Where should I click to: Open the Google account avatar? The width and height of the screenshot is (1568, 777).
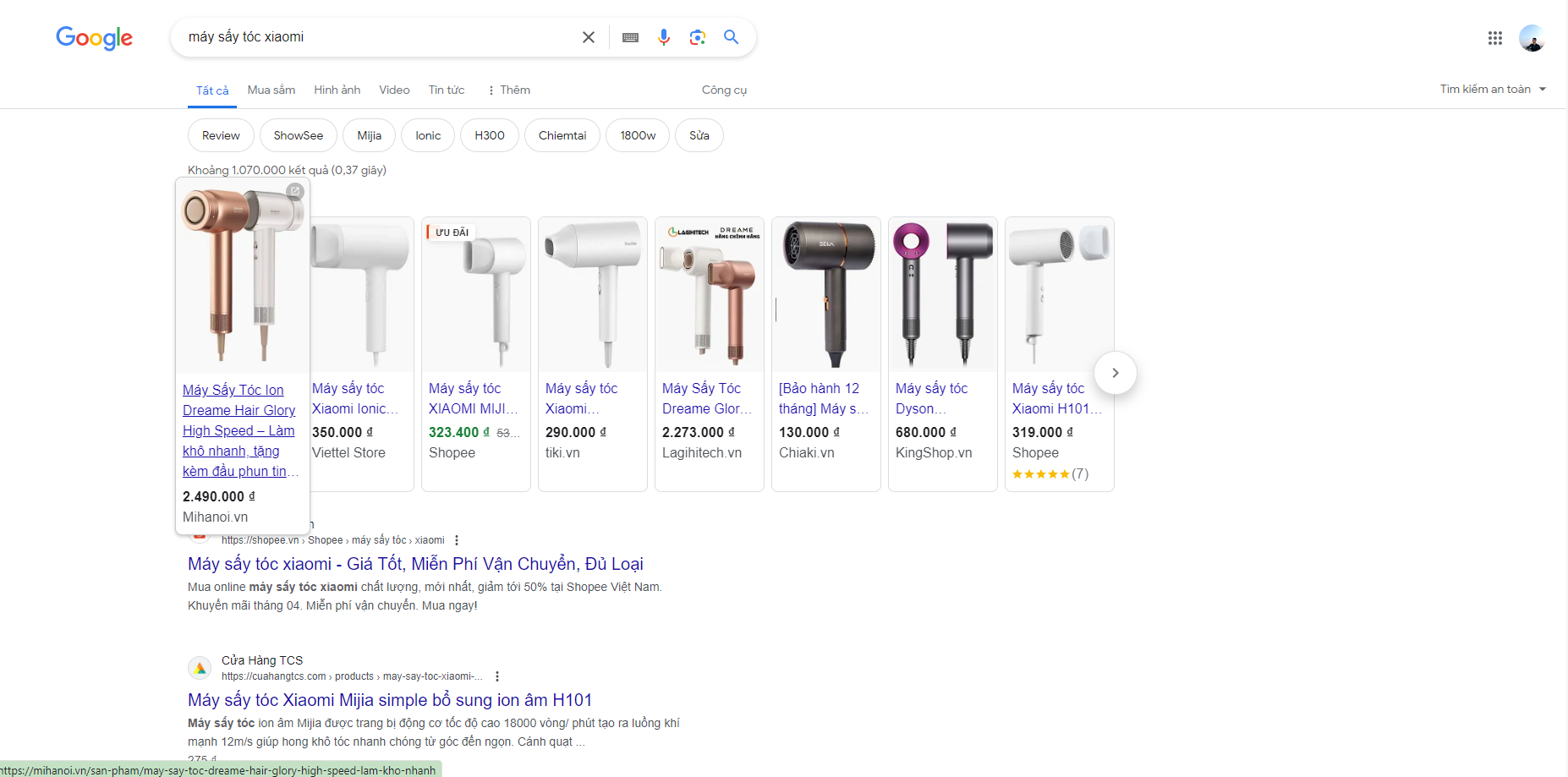pos(1532,38)
